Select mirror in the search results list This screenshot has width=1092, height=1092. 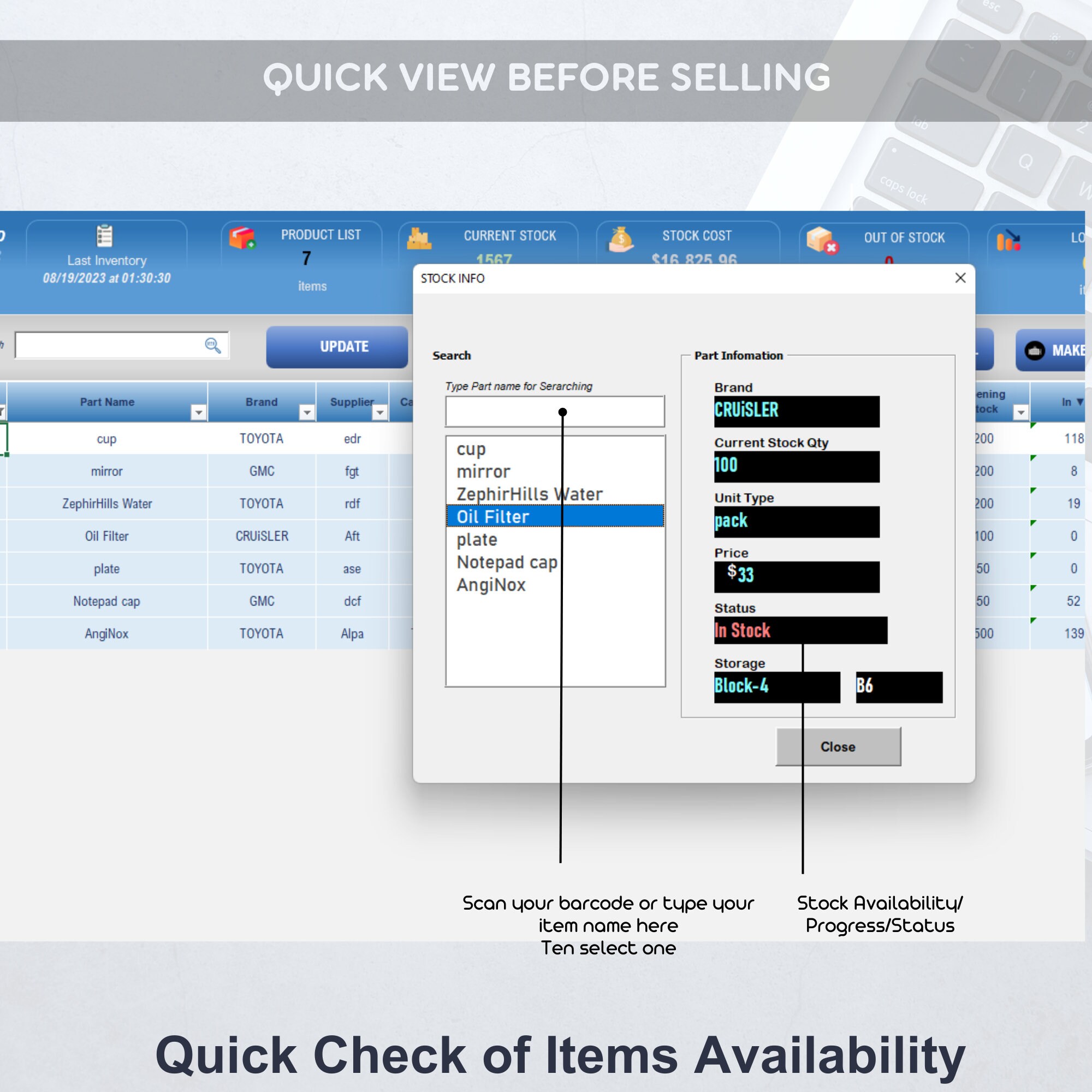coord(555,471)
